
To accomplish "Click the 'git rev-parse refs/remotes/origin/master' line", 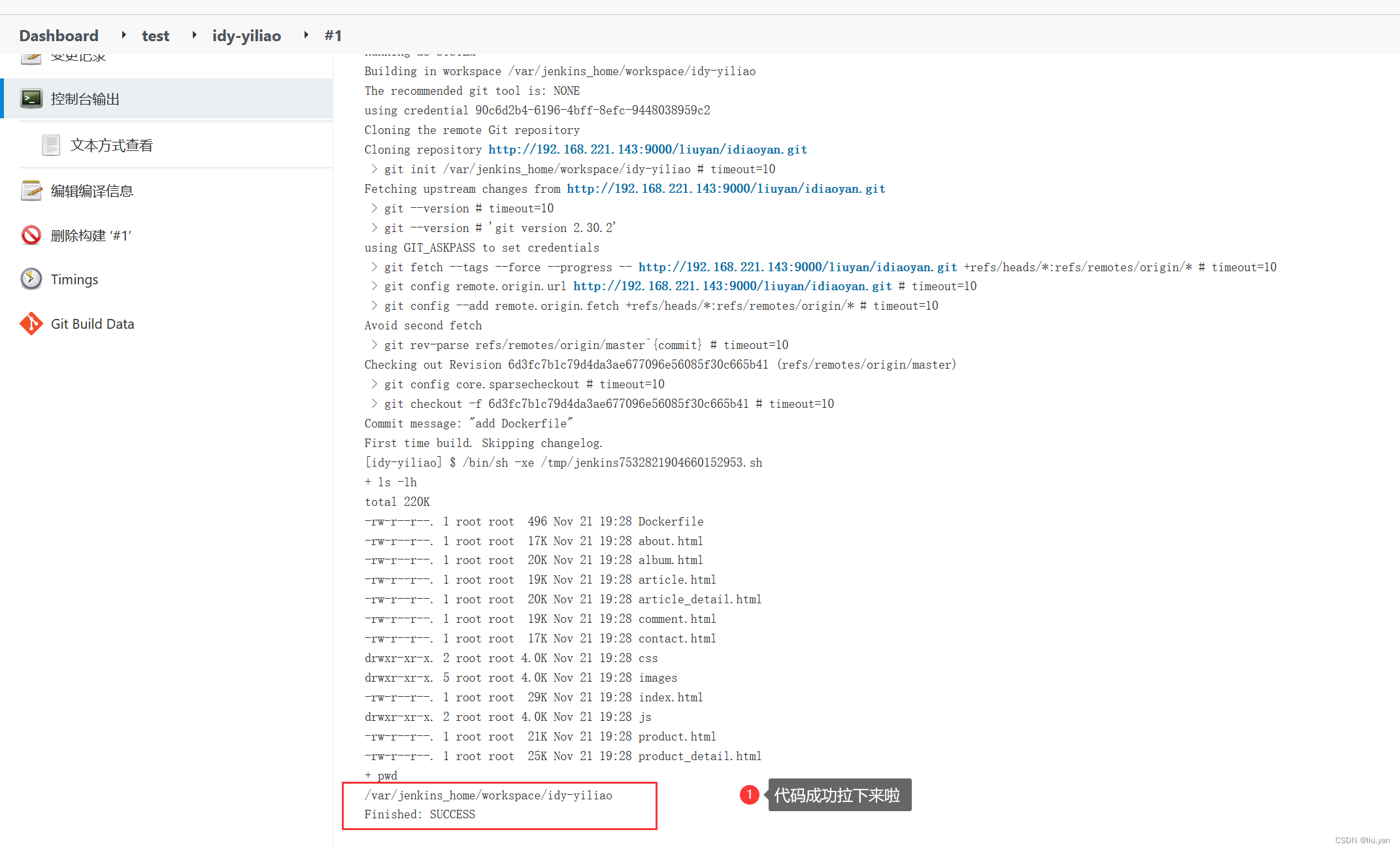I will tap(580, 344).
